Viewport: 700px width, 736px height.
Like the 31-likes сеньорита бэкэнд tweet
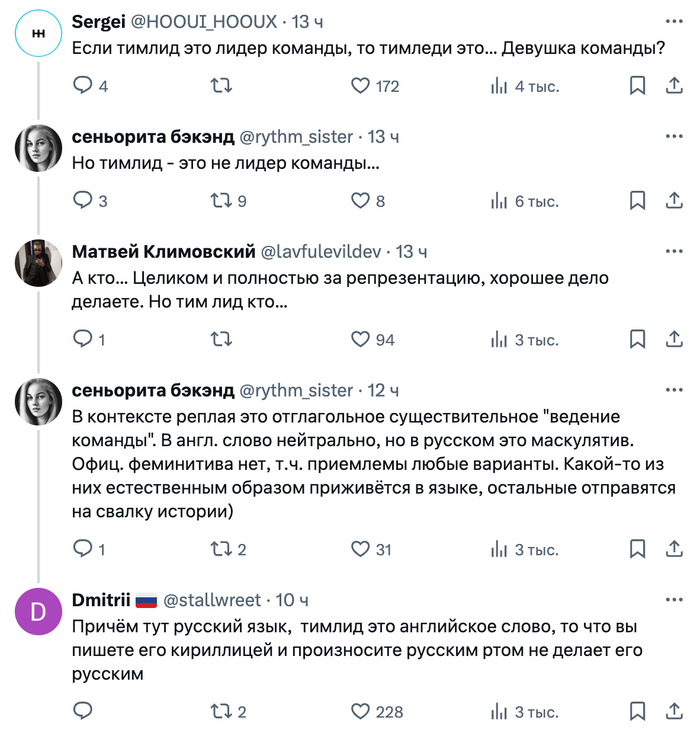coord(360,549)
